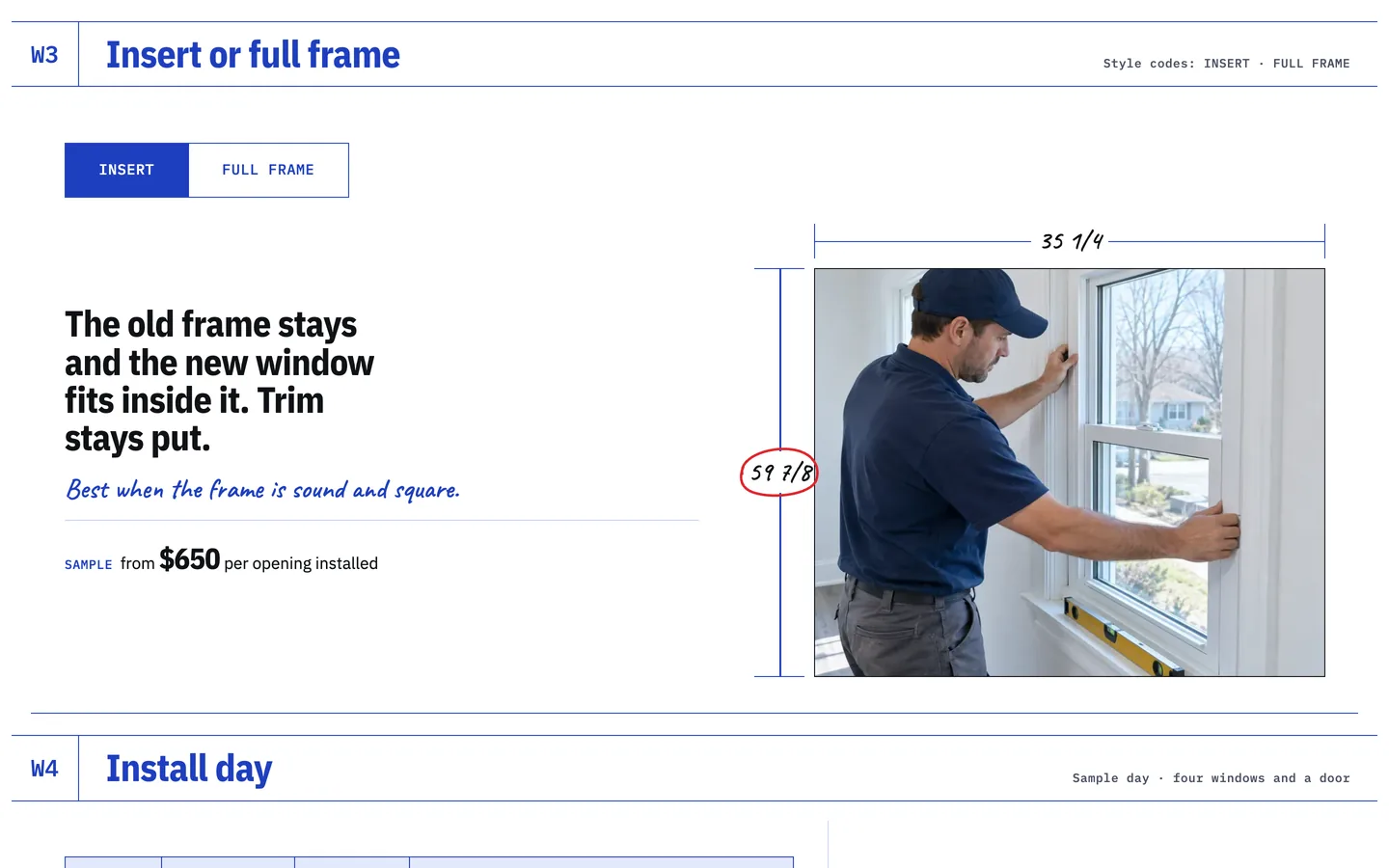Click the handwritten note about sound frames
The height and width of the screenshot is (868, 1389).
point(262,490)
